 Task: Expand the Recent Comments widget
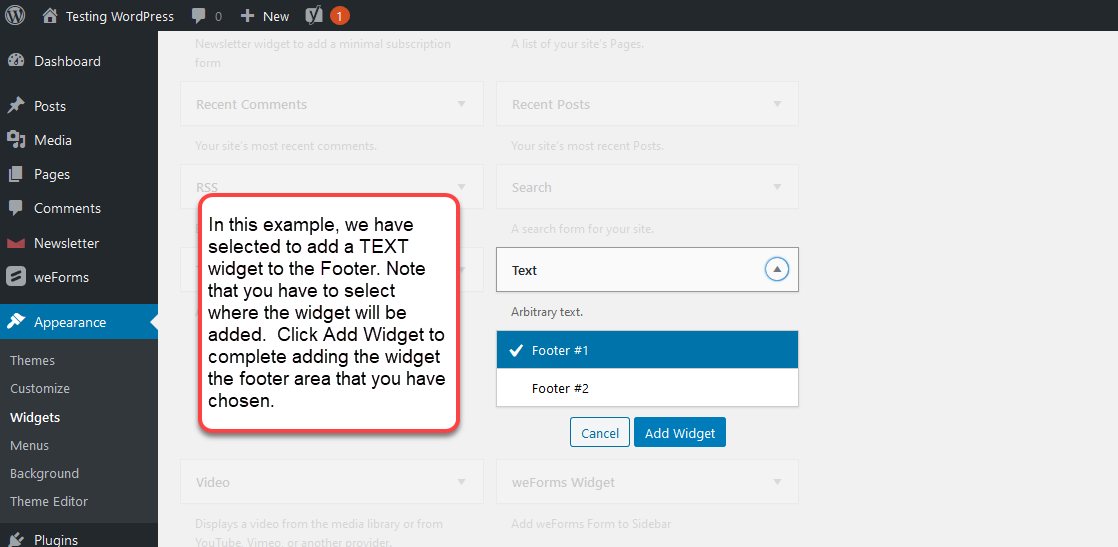pos(461,104)
